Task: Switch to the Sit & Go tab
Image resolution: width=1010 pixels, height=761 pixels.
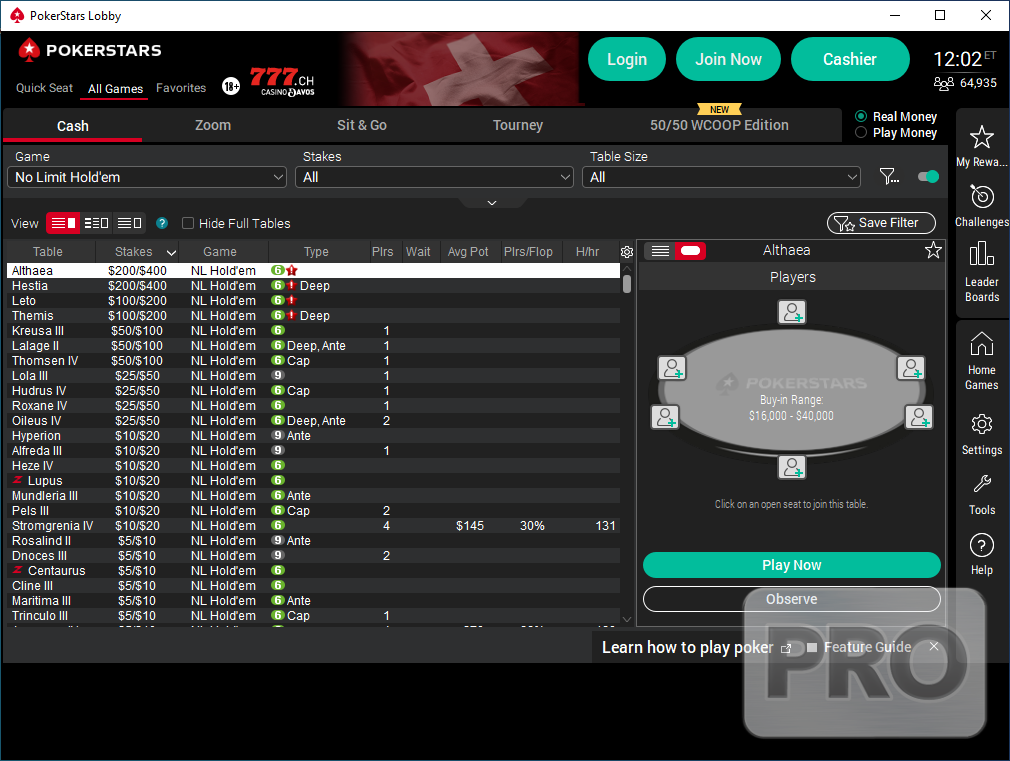Action: tap(362, 125)
